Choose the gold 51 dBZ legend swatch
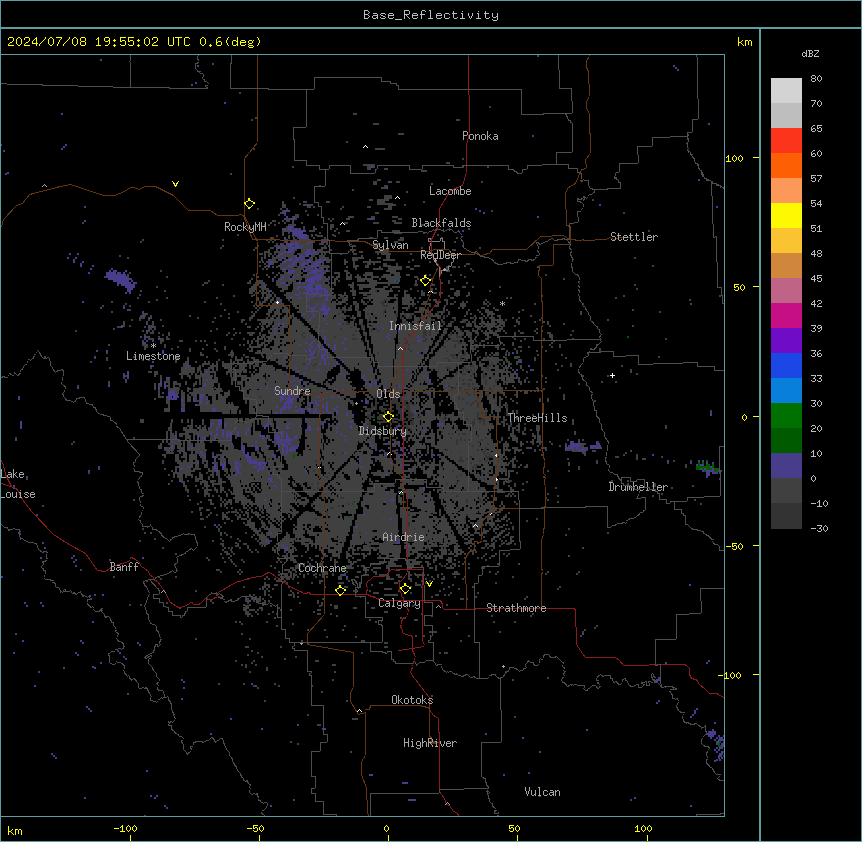This screenshot has height=842, width=862. coord(786,241)
